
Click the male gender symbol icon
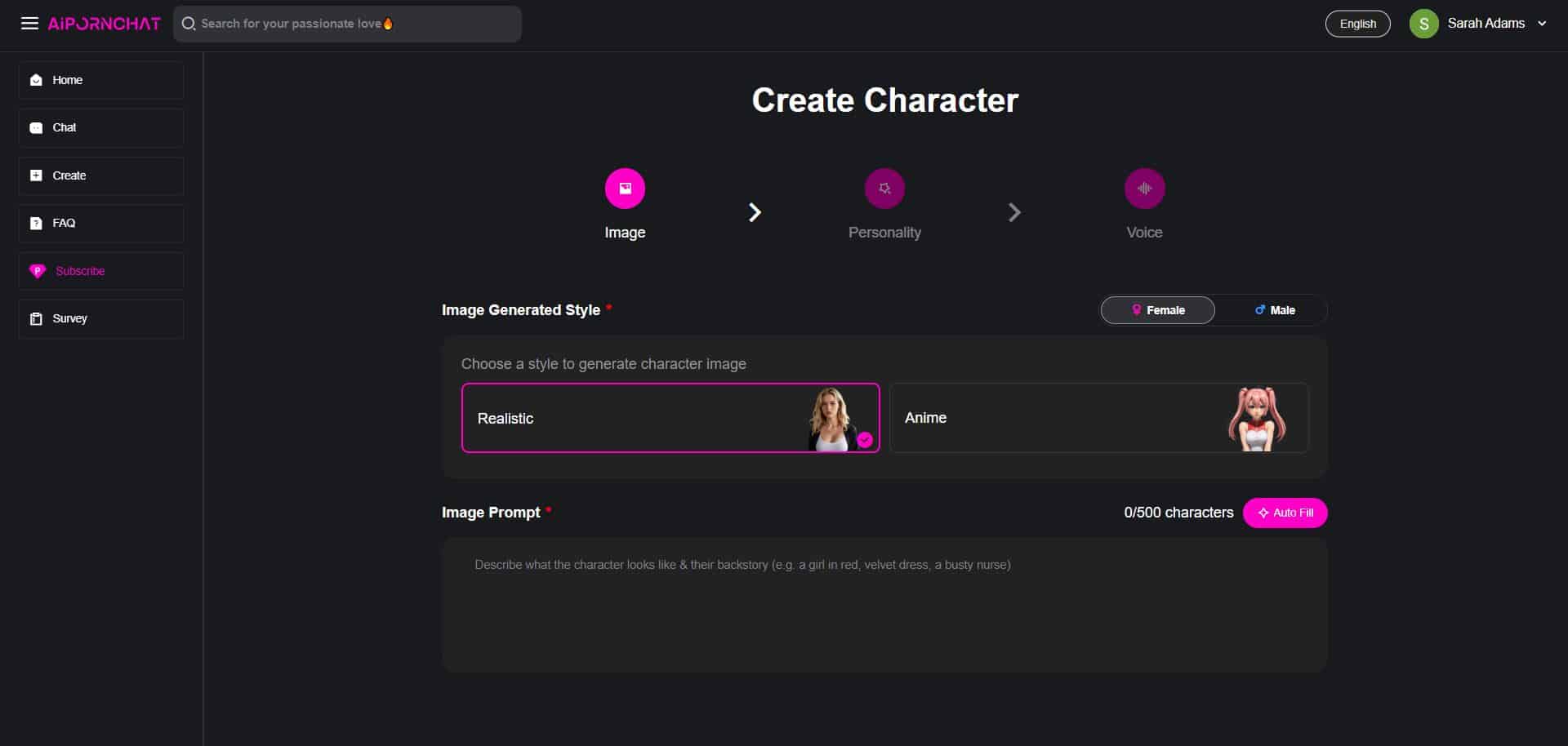[x=1260, y=310]
